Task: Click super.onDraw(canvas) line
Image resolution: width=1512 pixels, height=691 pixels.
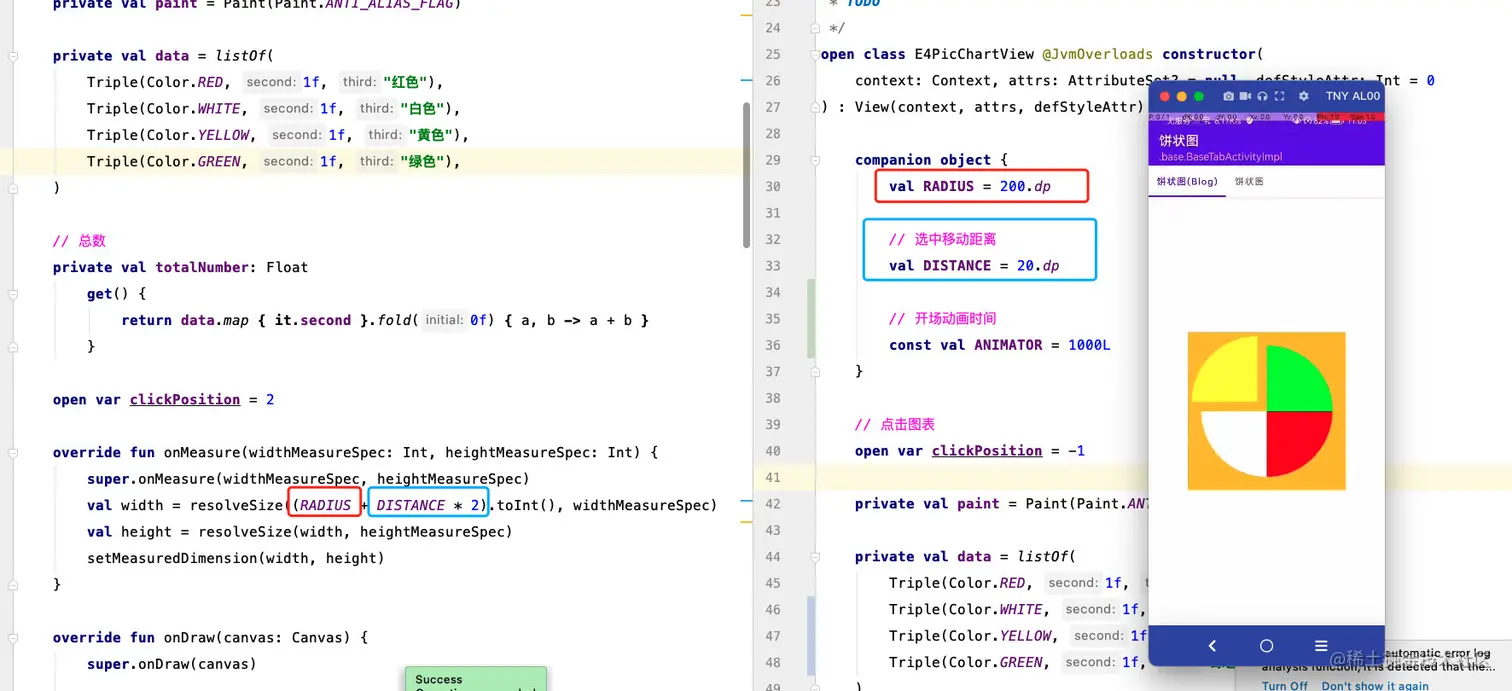Action: 172,665
